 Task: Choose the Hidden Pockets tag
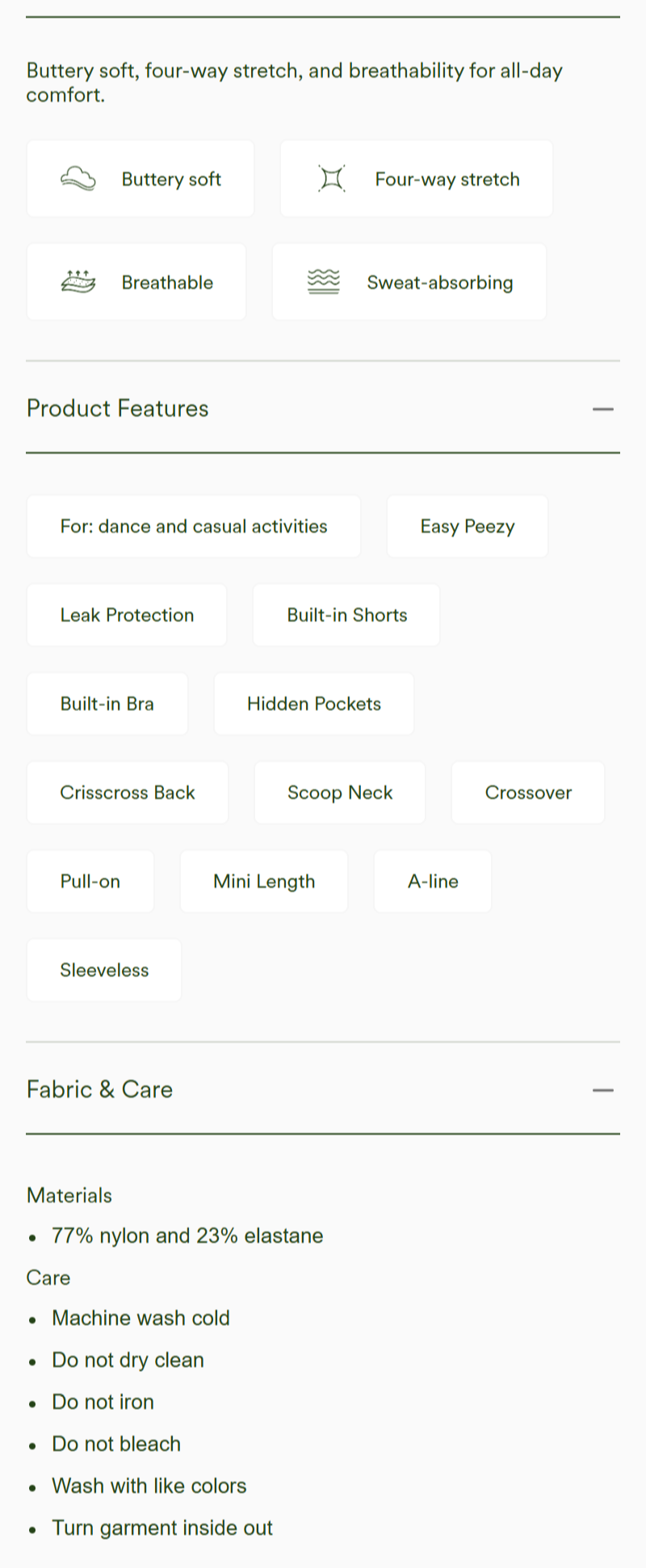point(314,704)
